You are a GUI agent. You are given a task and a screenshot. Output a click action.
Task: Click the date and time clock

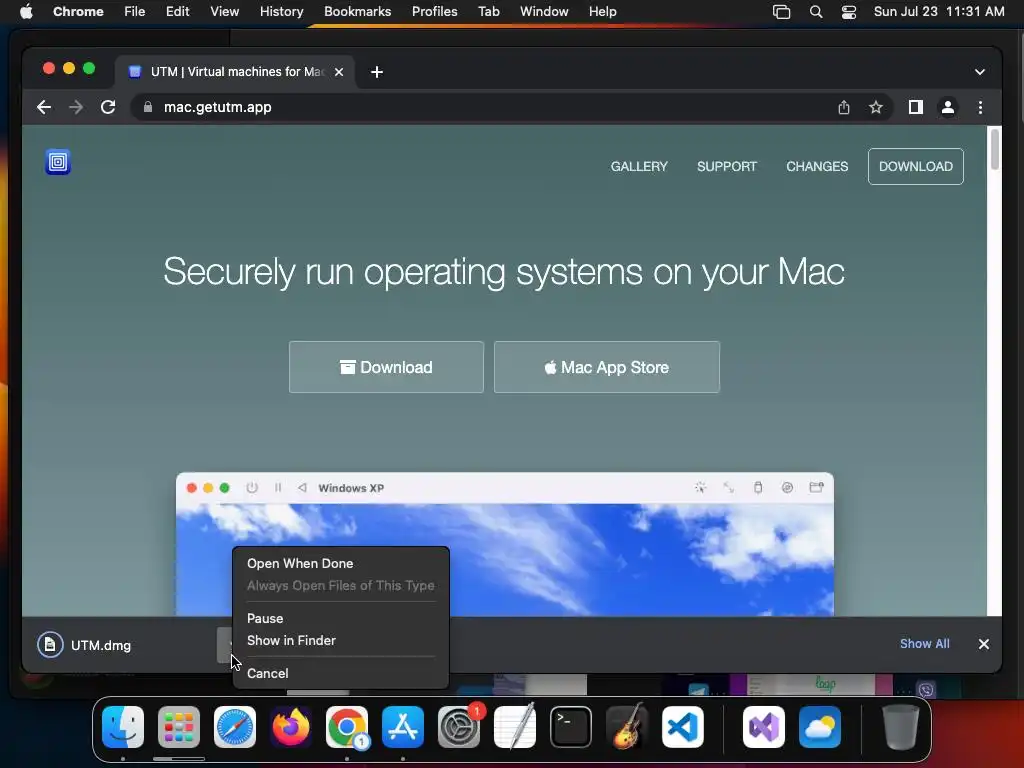click(x=939, y=12)
